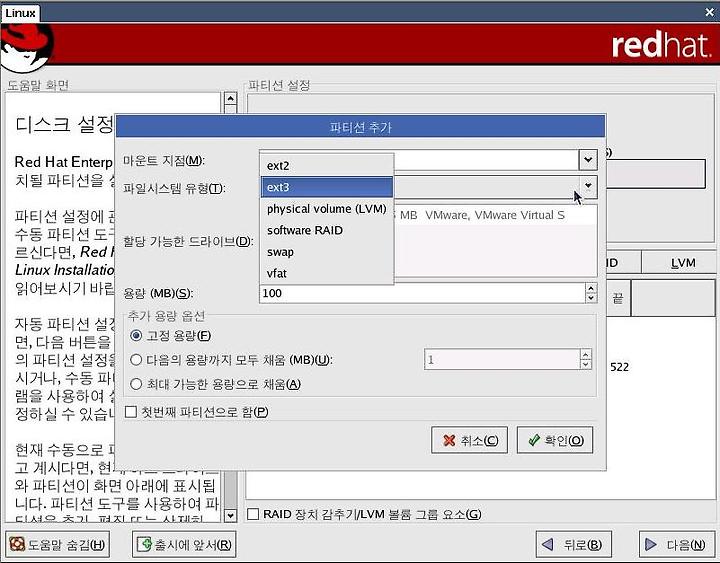Enable force to be a primary partition
This screenshot has width=720, height=563.
[131, 412]
